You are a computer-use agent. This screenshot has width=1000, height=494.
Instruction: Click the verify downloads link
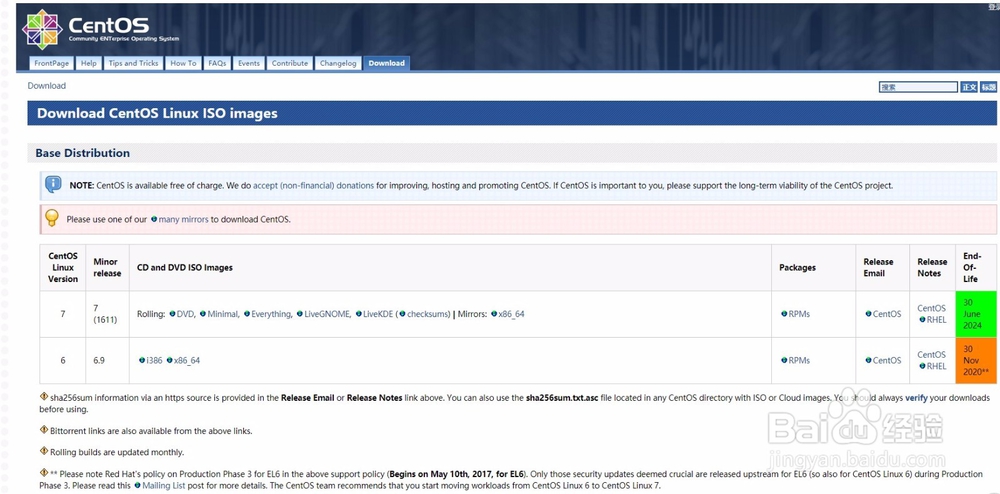tap(916, 397)
